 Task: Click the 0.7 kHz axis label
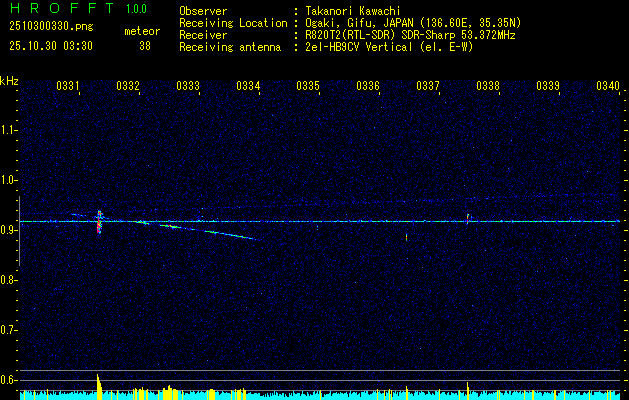point(8,330)
